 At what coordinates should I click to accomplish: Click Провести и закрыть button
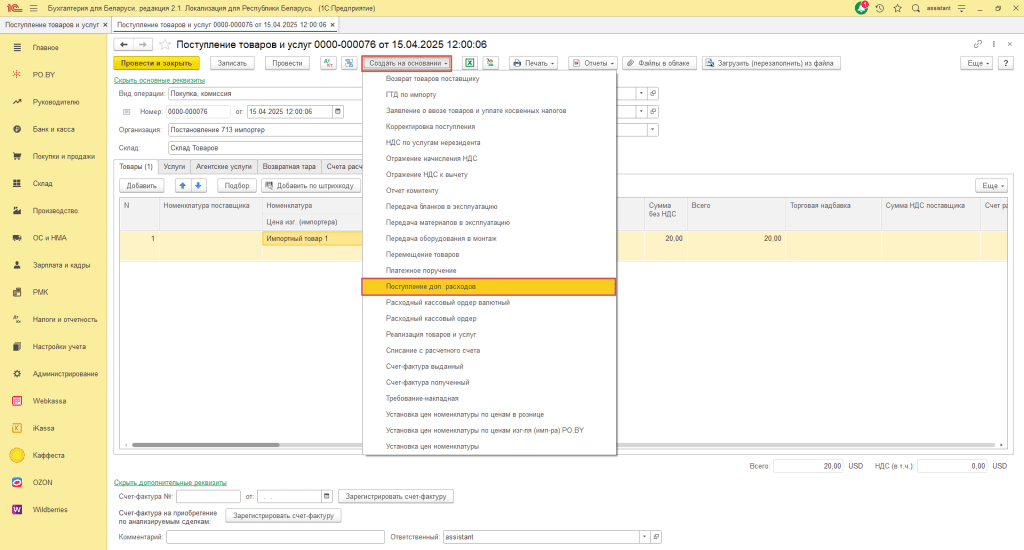157,63
